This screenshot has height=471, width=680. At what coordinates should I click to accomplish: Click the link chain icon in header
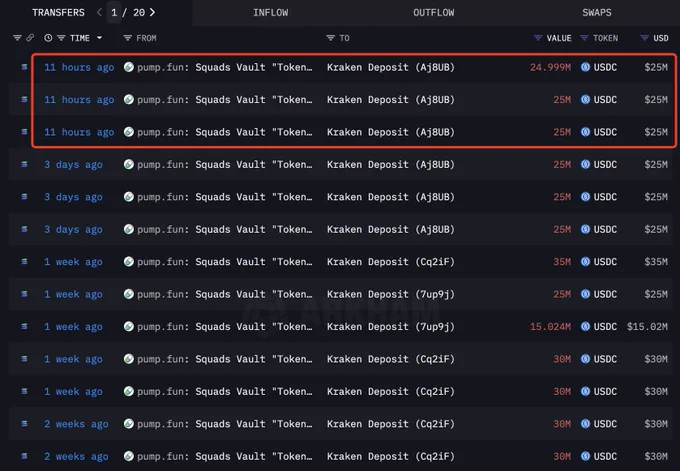click(x=30, y=38)
